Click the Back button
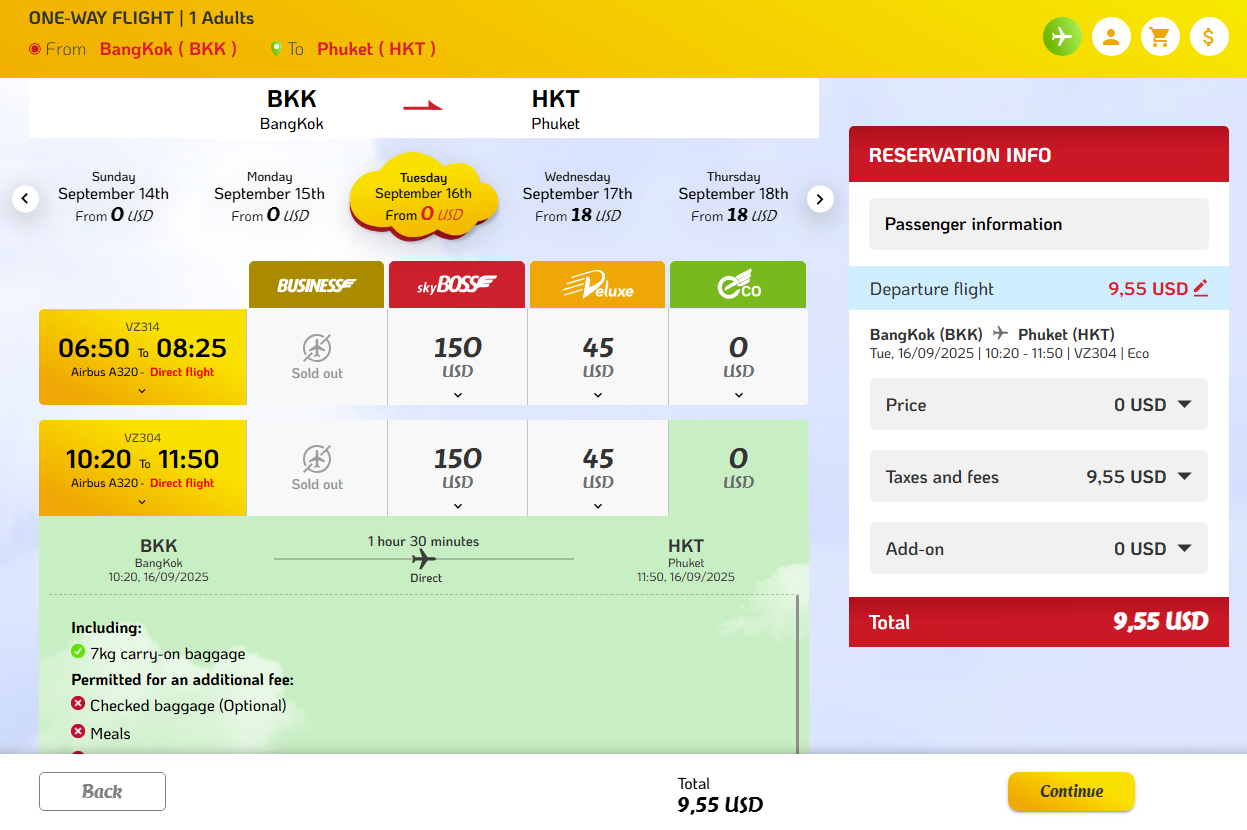The image size is (1247, 830). 102,791
